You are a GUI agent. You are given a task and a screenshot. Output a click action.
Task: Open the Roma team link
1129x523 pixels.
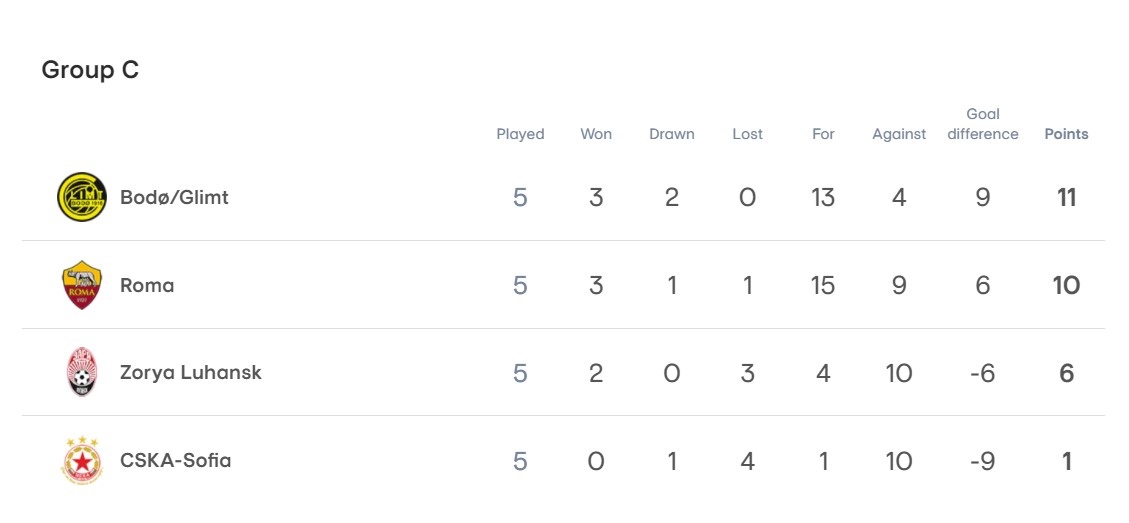pos(147,285)
